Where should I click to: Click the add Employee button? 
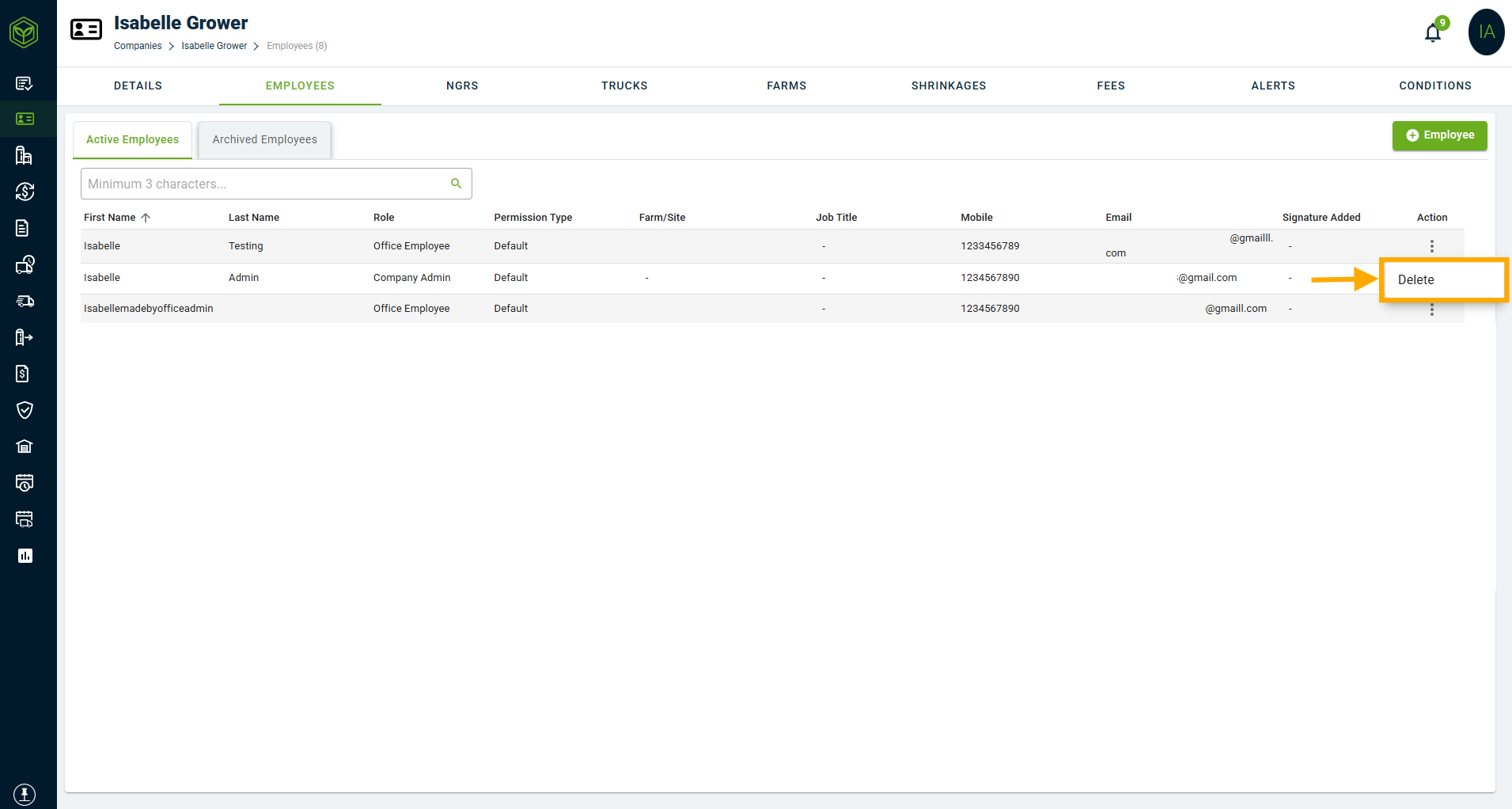[1439, 135]
